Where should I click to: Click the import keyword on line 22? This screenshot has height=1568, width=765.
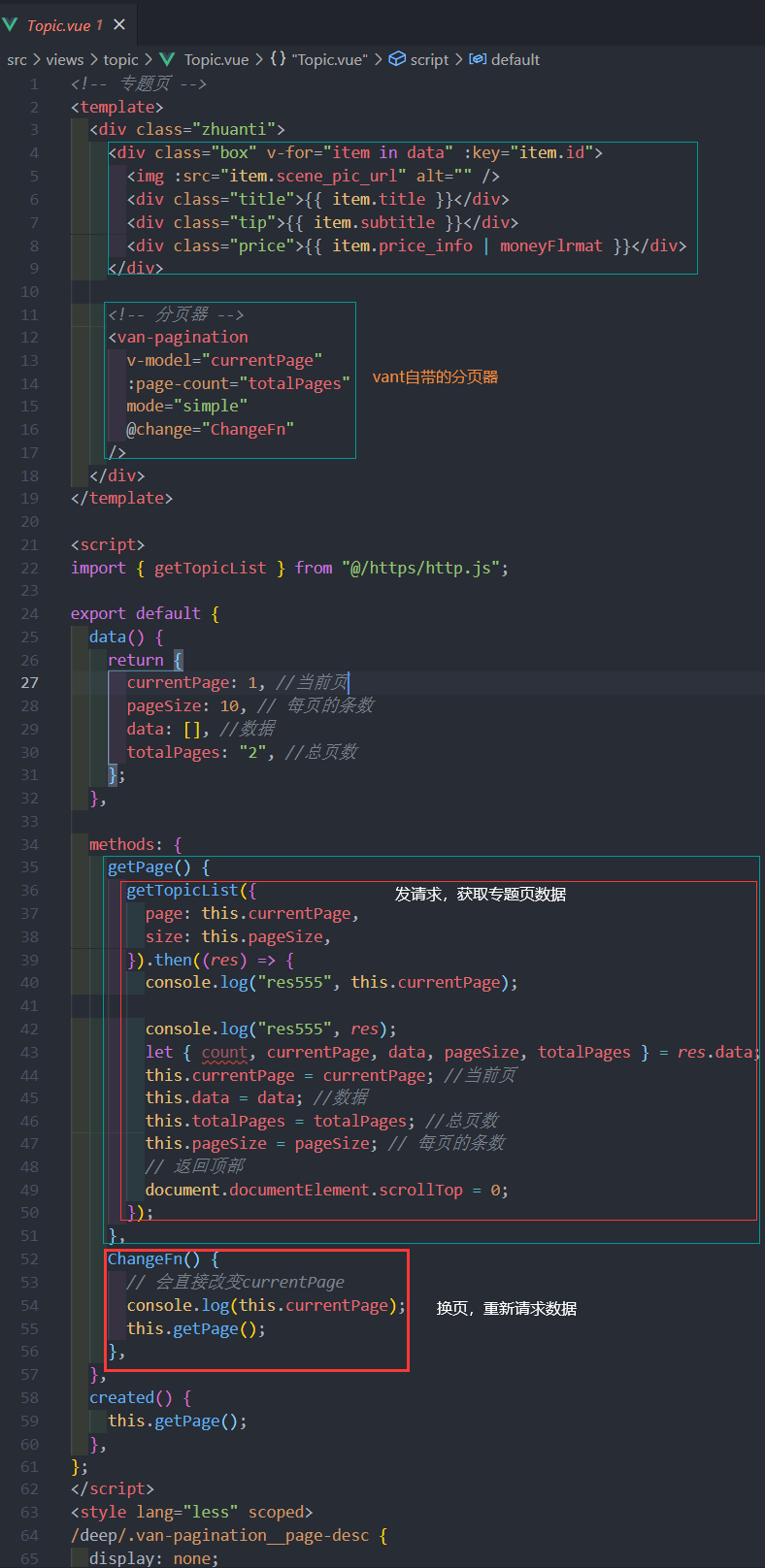98,569
